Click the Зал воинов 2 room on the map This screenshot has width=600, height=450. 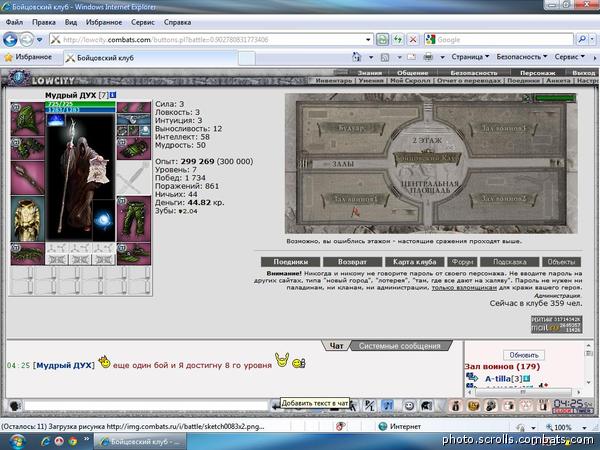pyautogui.click(x=504, y=199)
